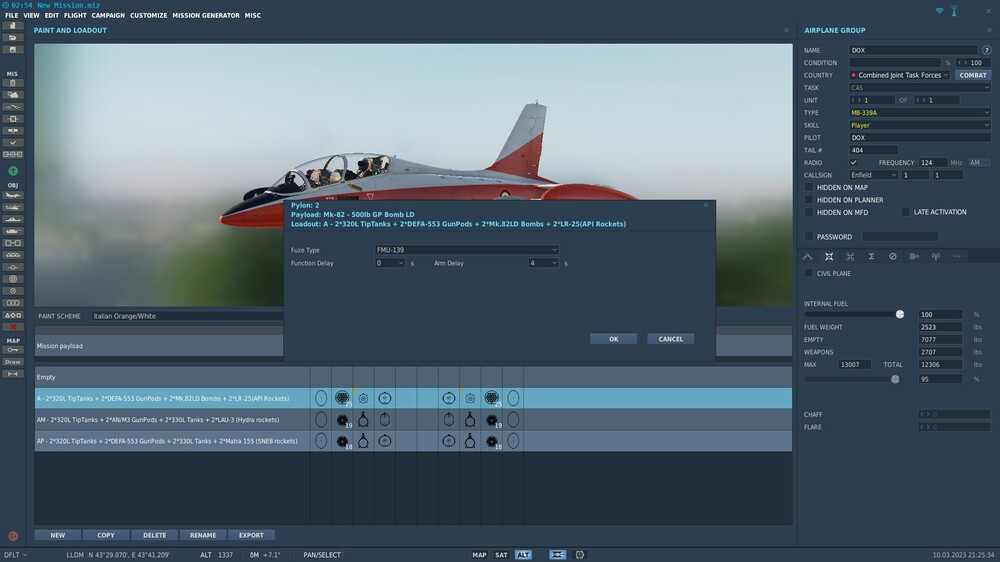Viewport: 1000px width, 562px height.
Task: Click the FREQUENCY field showing 124
Action: point(933,163)
